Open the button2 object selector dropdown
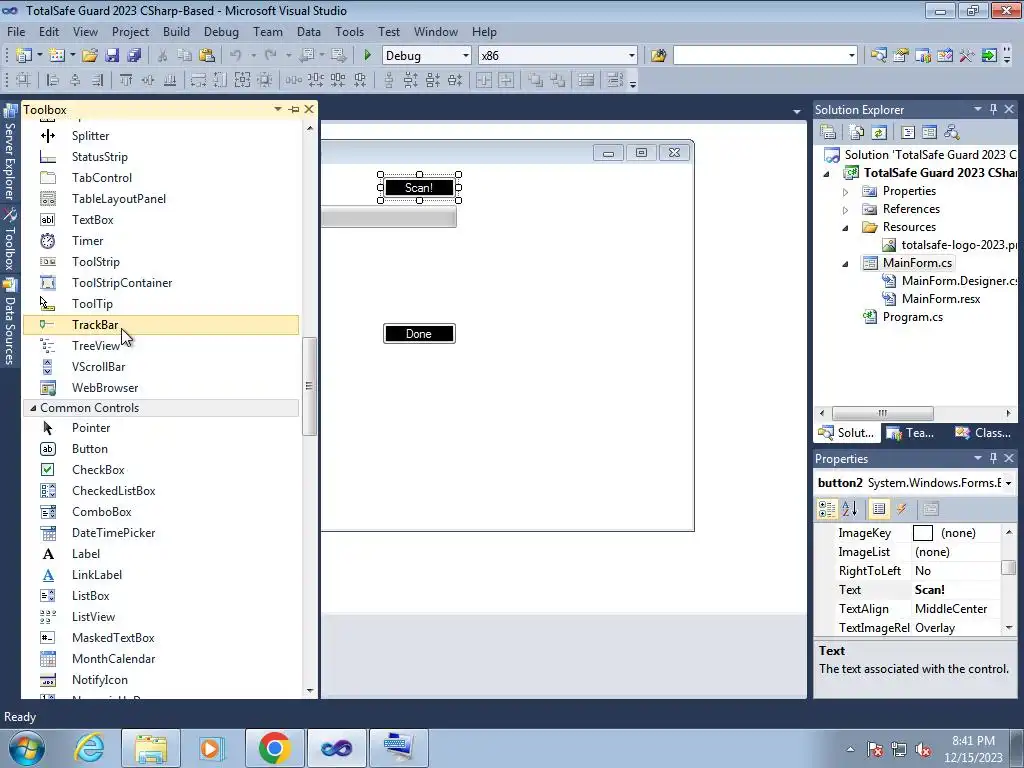The height and width of the screenshot is (768, 1024). click(x=1008, y=483)
